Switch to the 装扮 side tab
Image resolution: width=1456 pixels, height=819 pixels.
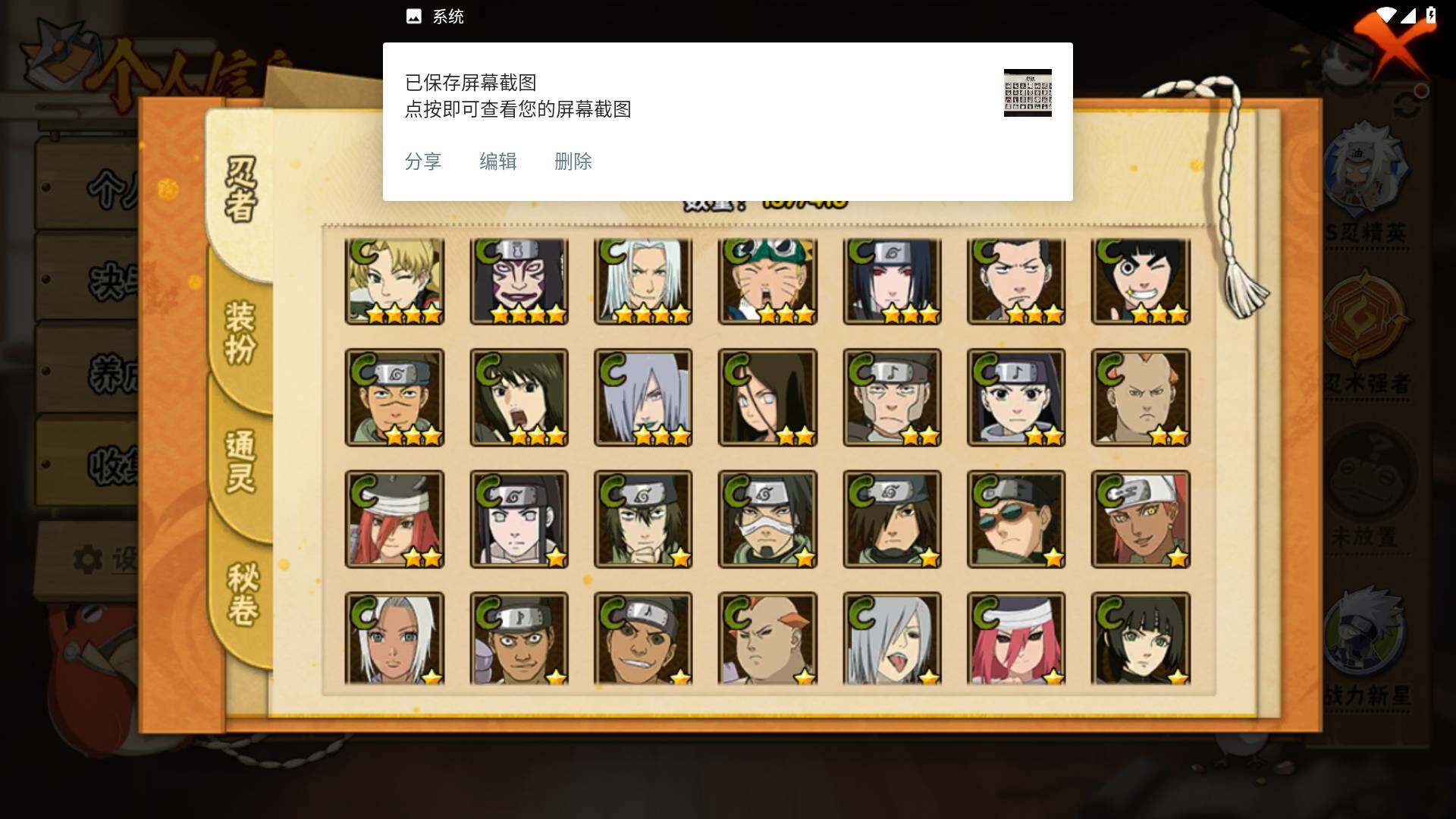241,334
